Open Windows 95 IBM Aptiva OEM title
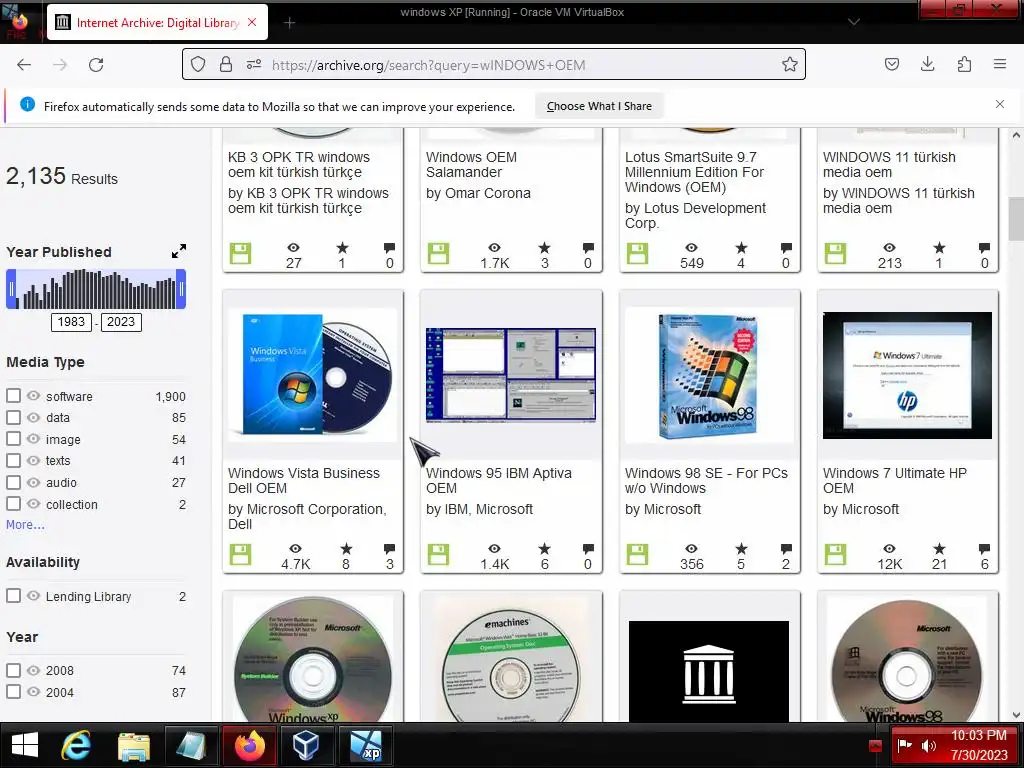 point(498,481)
